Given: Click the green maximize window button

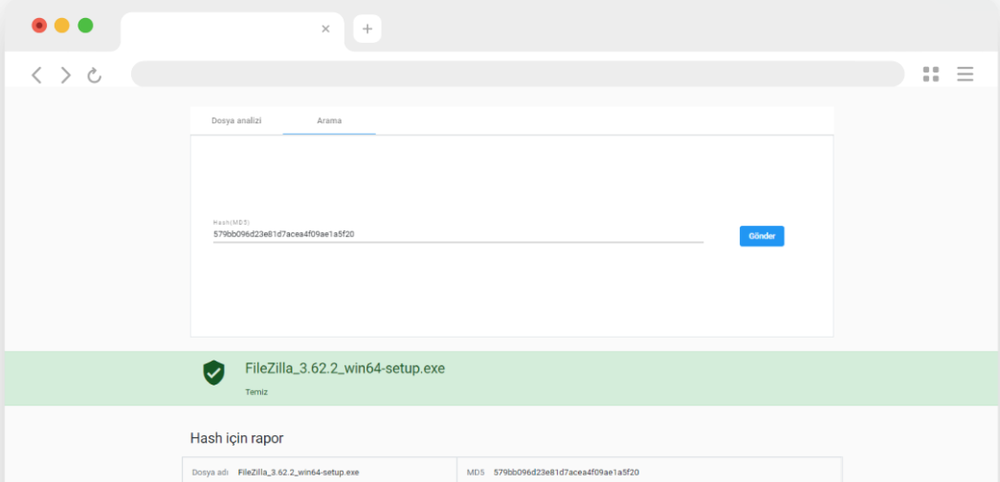Looking at the screenshot, I should [85, 26].
